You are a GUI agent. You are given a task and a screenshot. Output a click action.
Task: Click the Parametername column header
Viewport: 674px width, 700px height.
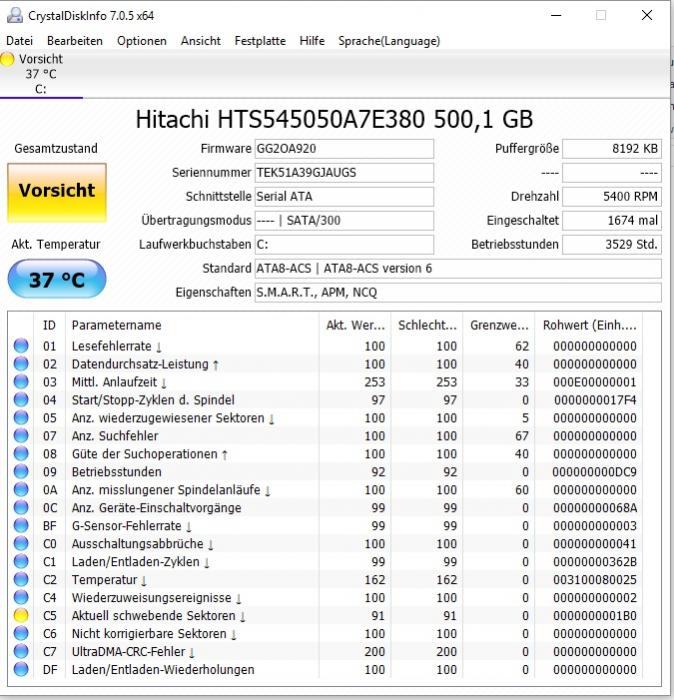192,325
